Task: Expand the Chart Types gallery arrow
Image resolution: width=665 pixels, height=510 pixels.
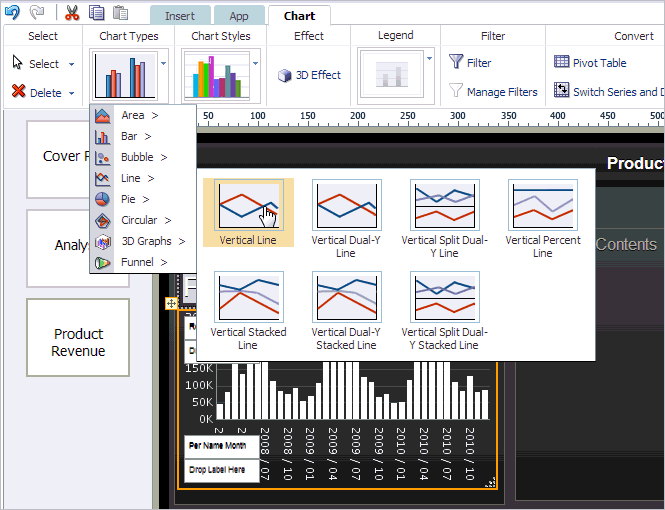Action: click(163, 64)
